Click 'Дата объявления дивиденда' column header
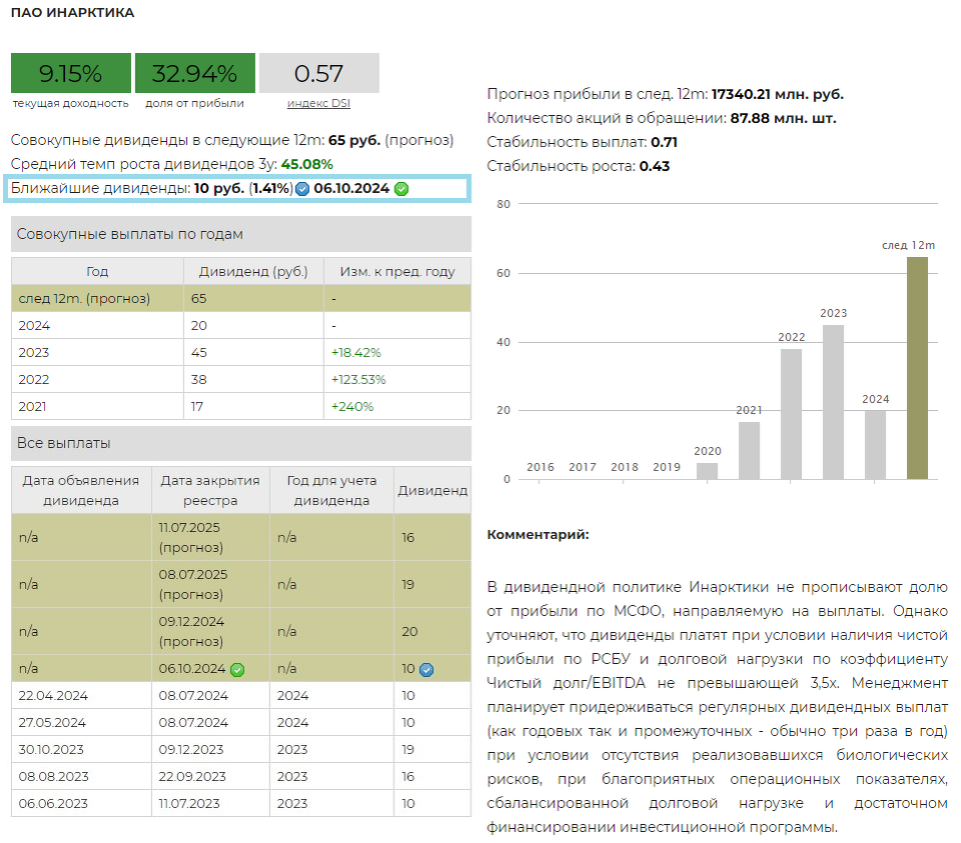The height and width of the screenshot is (843, 961). point(81,490)
